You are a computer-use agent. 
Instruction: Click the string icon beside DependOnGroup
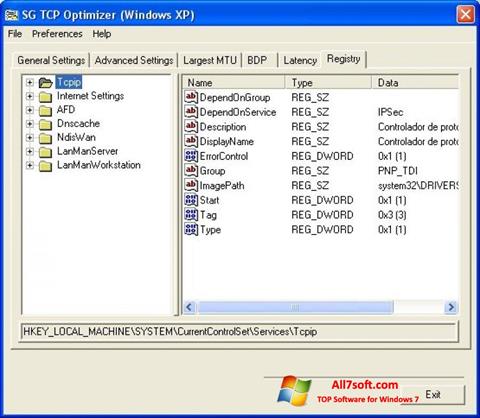[191, 97]
